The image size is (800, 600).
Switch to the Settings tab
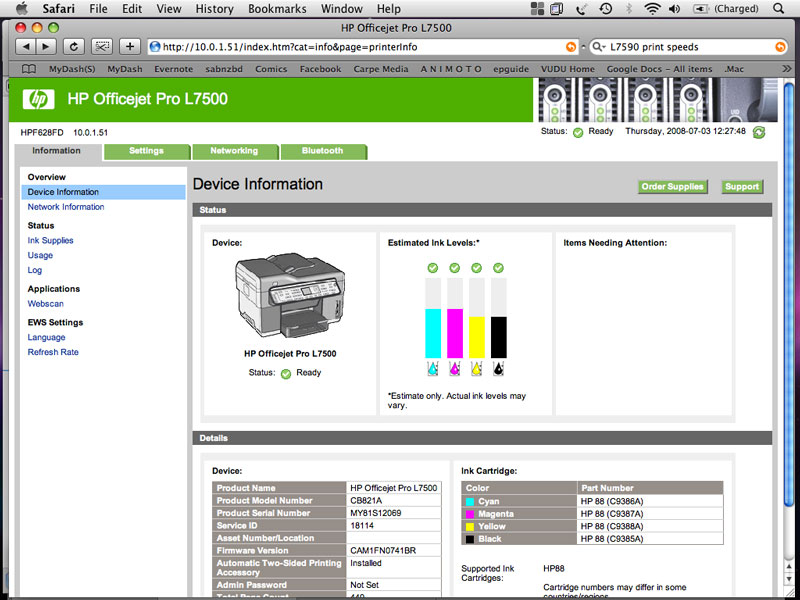146,151
